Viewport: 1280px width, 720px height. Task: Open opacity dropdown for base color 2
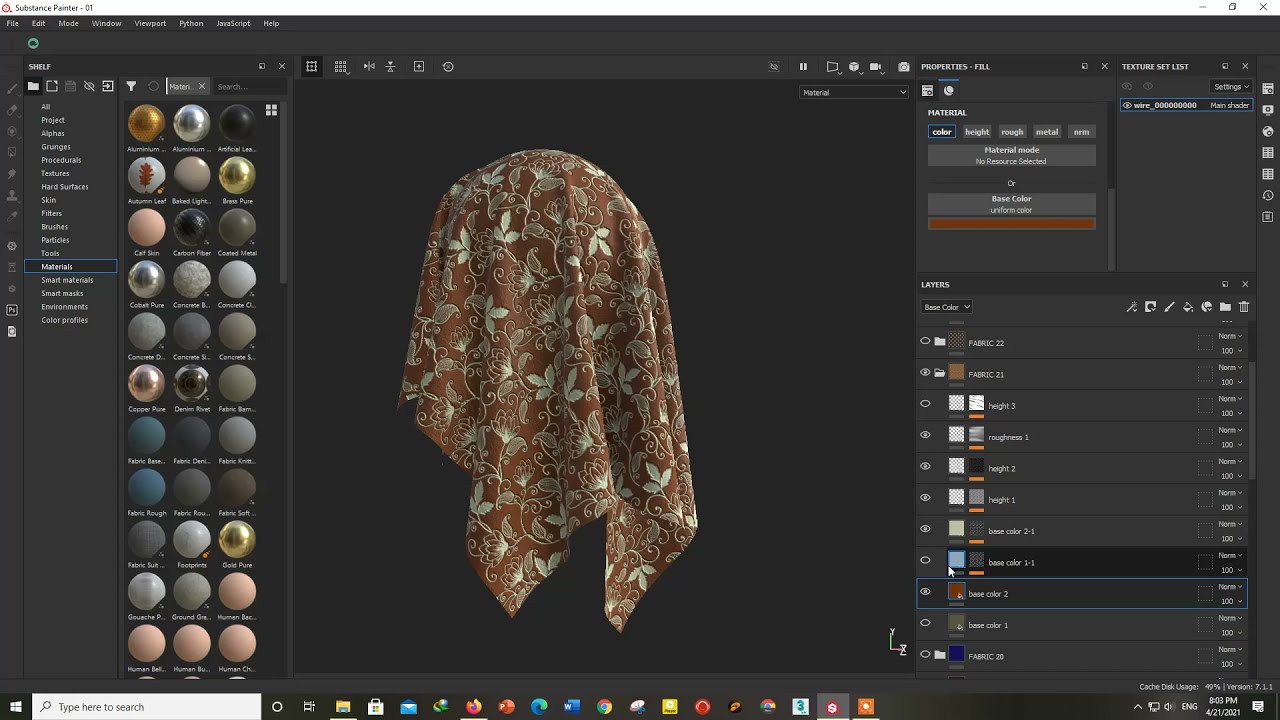1231,601
